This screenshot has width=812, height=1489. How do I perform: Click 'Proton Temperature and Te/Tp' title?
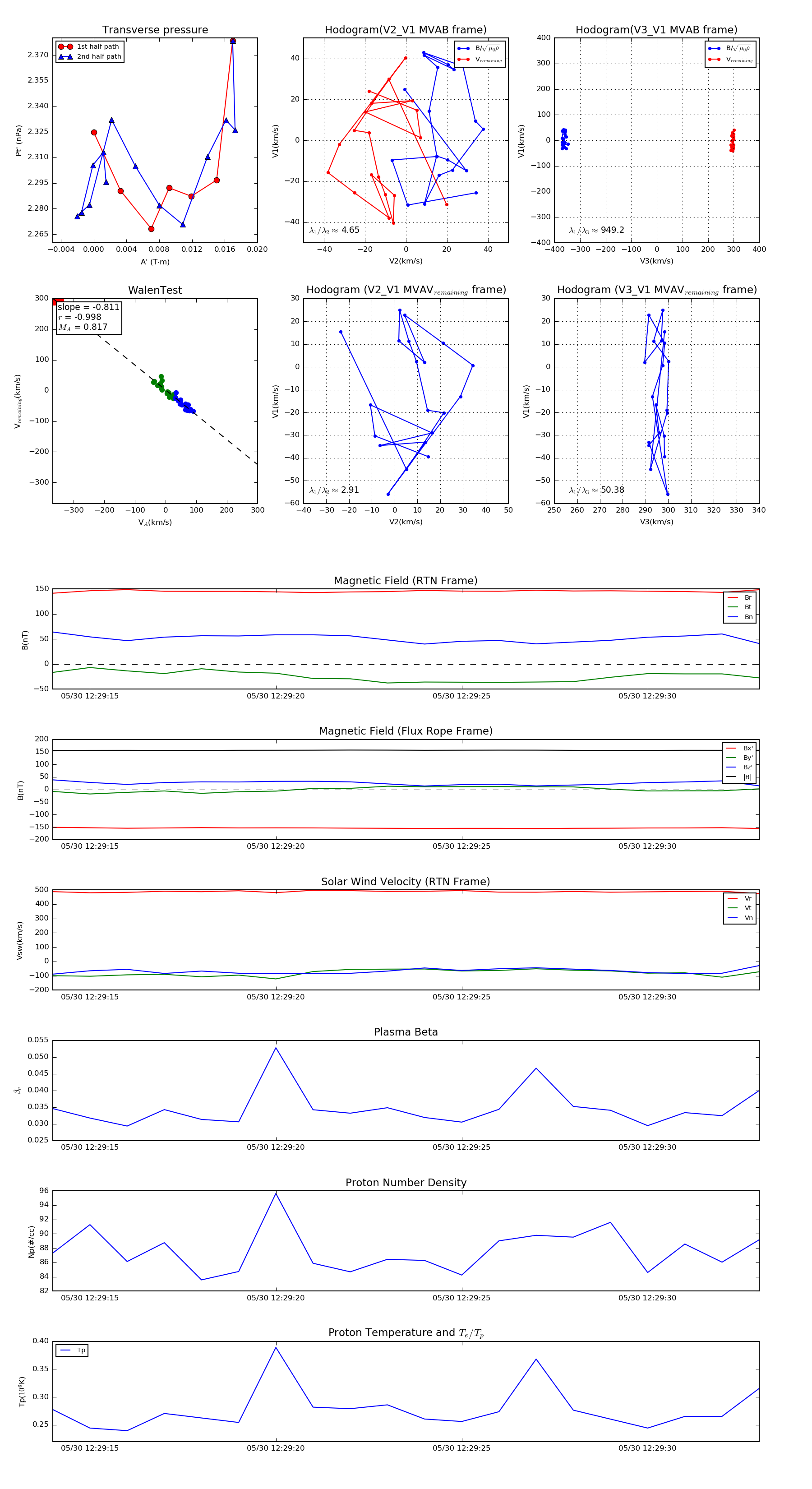pyautogui.click(x=406, y=1333)
